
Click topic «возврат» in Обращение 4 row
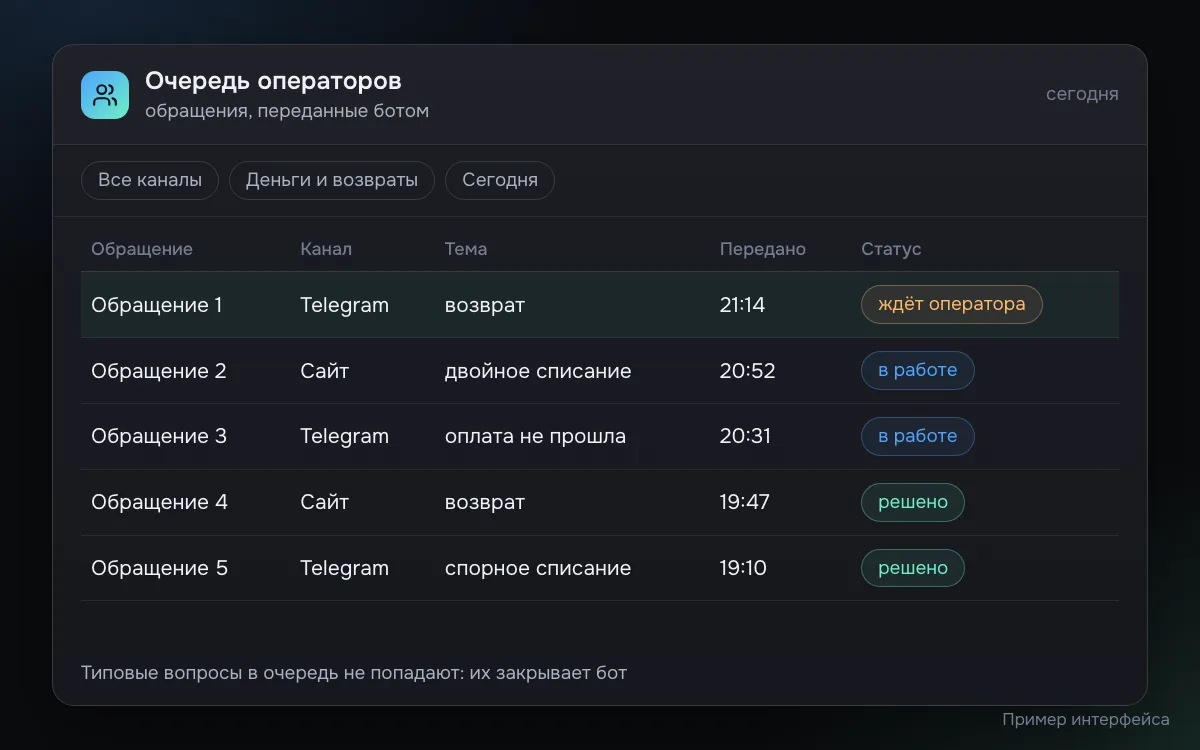(485, 503)
